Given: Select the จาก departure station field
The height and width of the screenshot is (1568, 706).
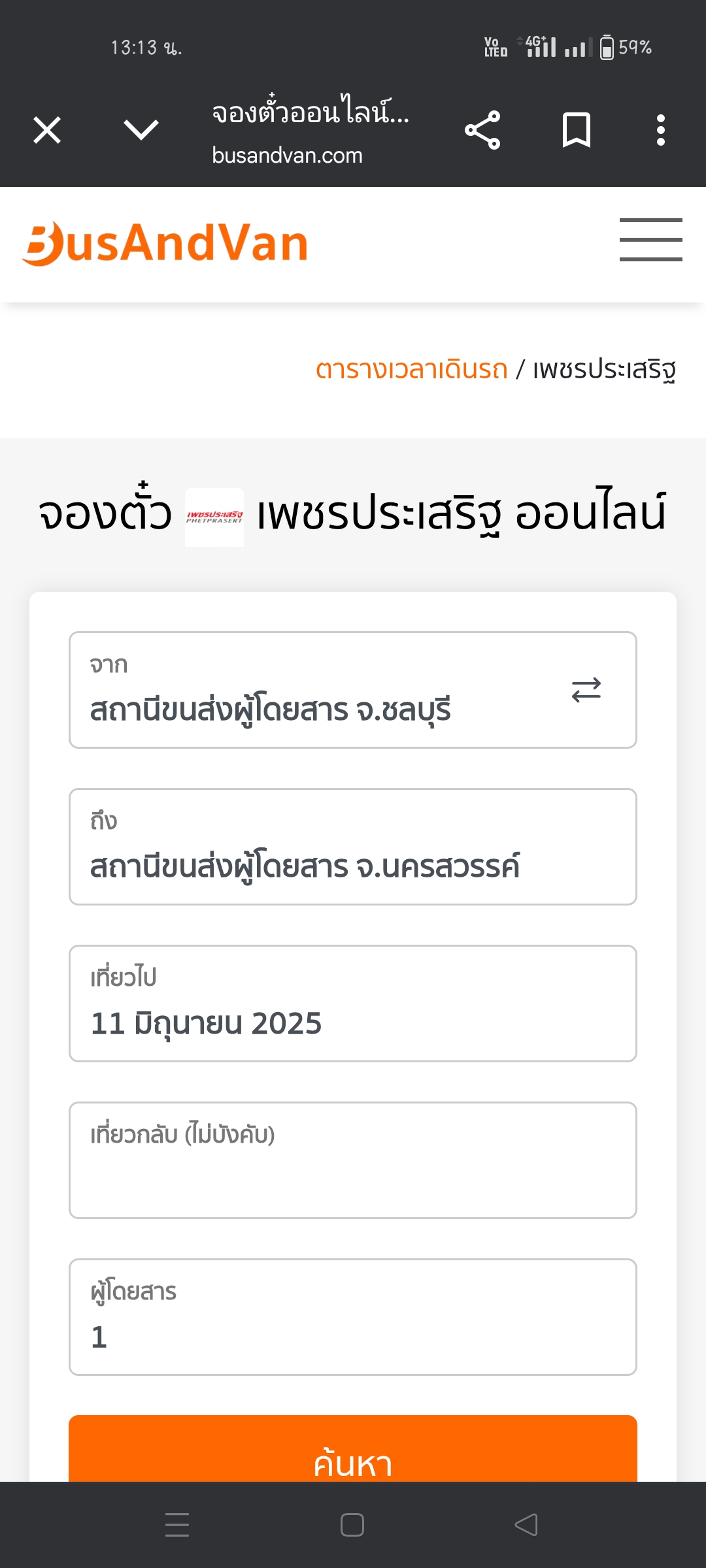Looking at the screenshot, I should [x=353, y=690].
